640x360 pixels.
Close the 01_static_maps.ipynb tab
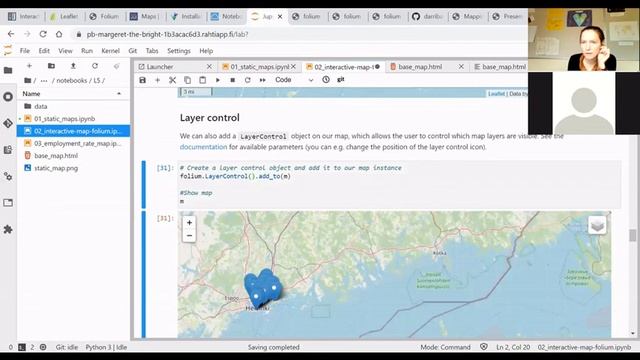point(293,67)
